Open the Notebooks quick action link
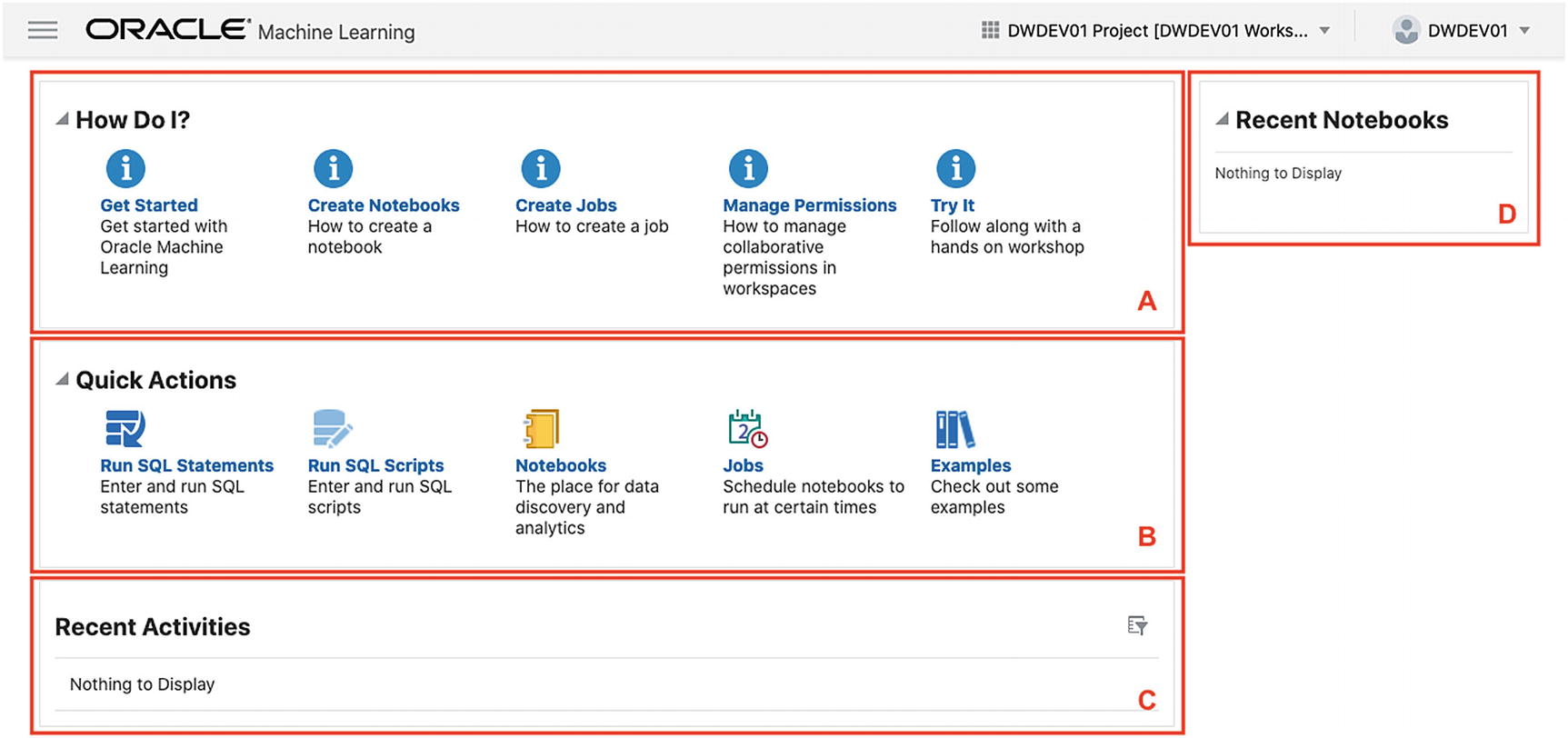Screen dimensions: 1568x738 point(561,465)
